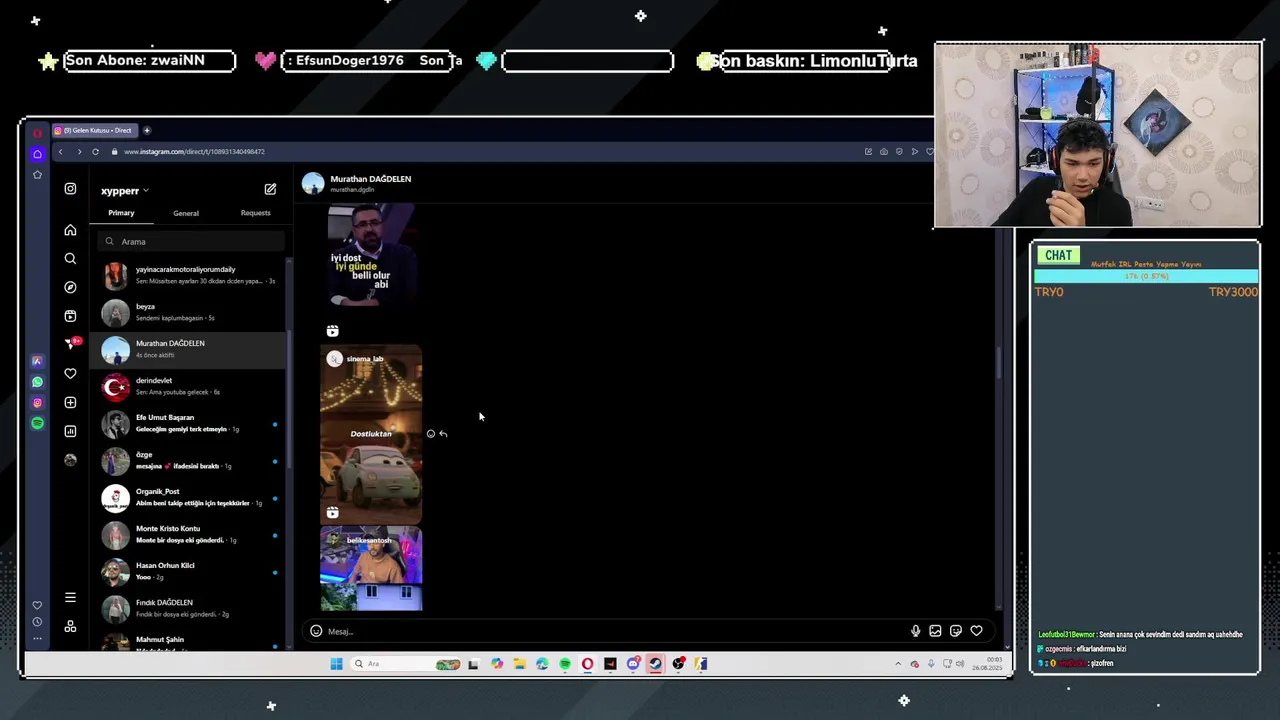Open the Explore compass icon
Screen dimensions: 1280x720
click(x=70, y=287)
